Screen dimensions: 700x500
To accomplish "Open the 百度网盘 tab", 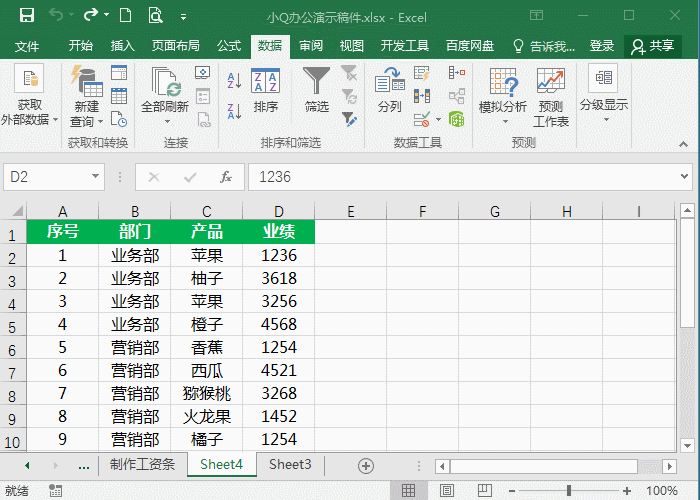I will [x=470, y=46].
